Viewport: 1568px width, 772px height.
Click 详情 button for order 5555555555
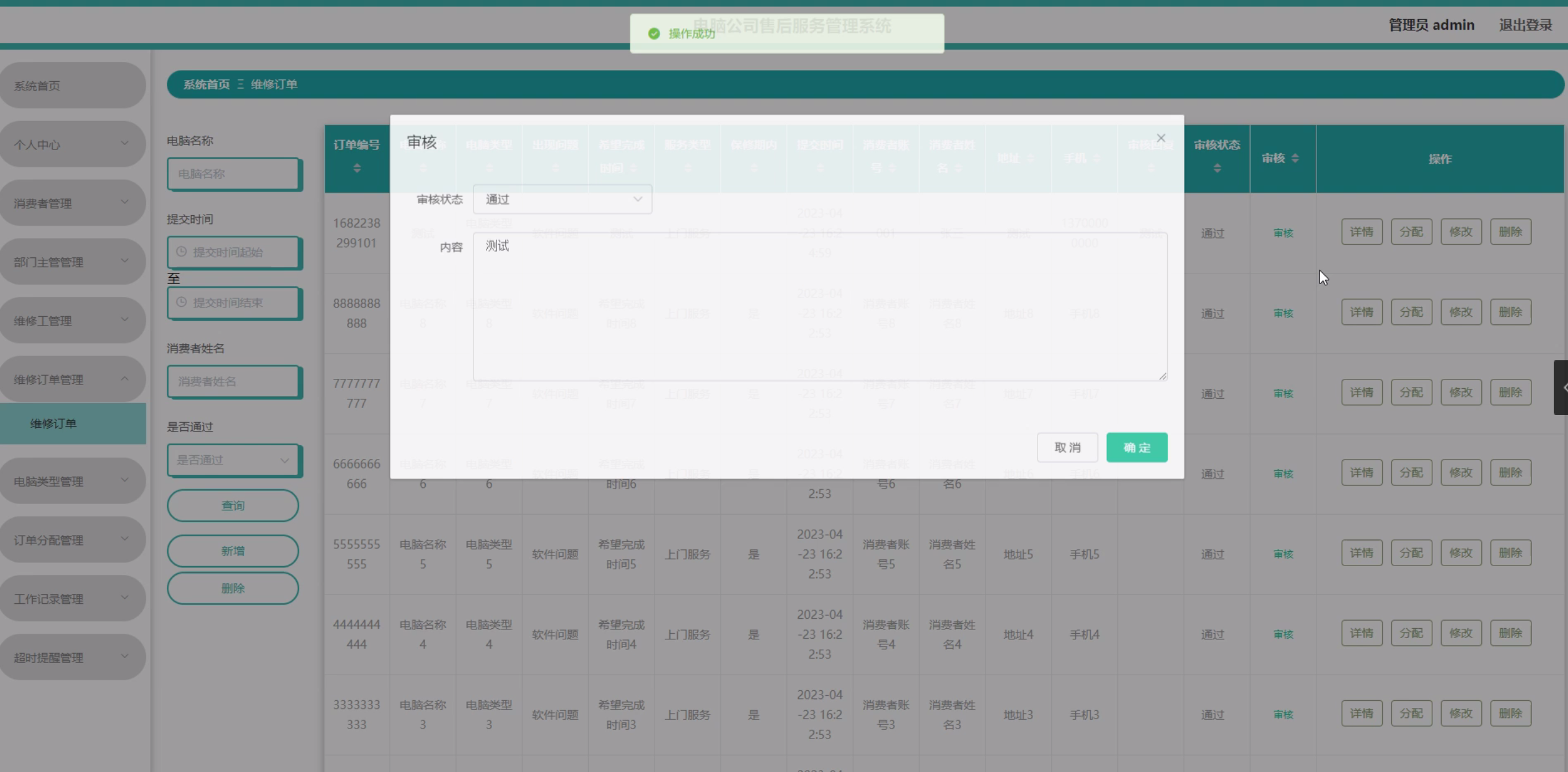[1361, 553]
